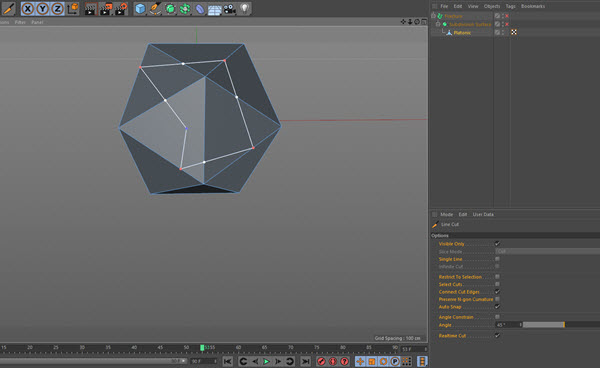The width and height of the screenshot is (600, 368).
Task: Open Attribute Manager User Data menu
Action: coord(483,214)
